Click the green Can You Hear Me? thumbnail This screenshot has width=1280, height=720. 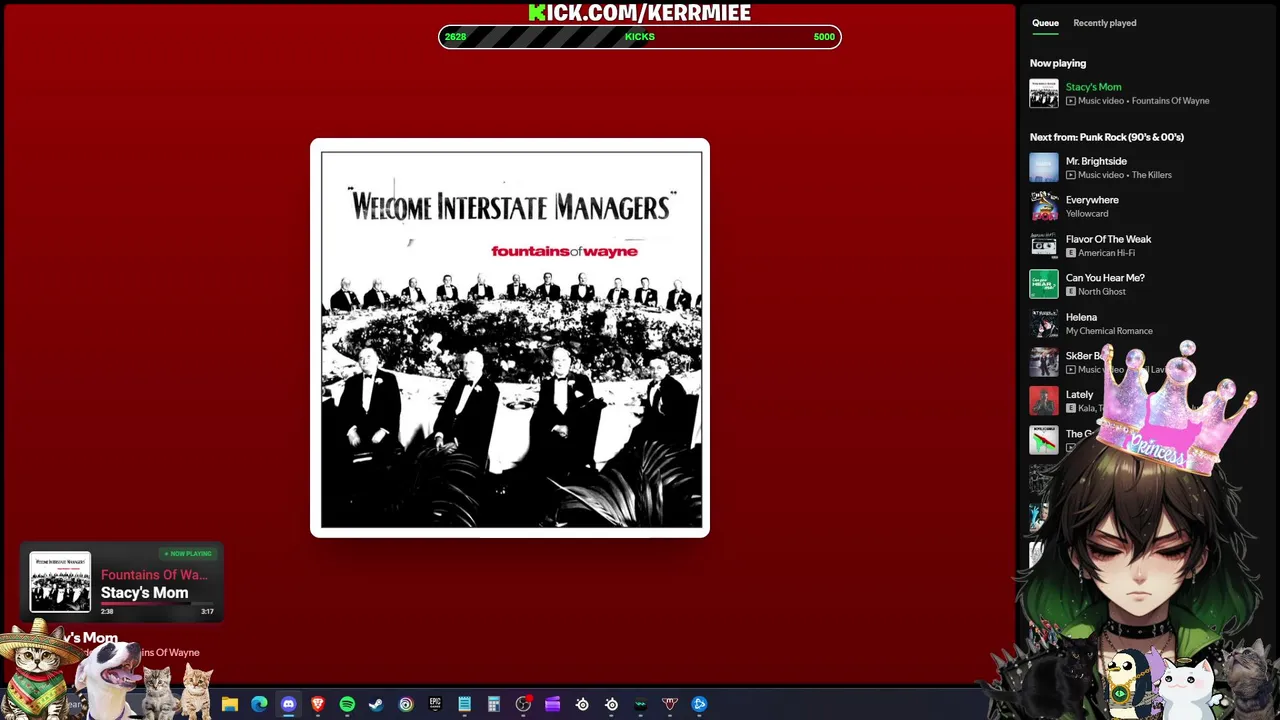coord(1044,284)
